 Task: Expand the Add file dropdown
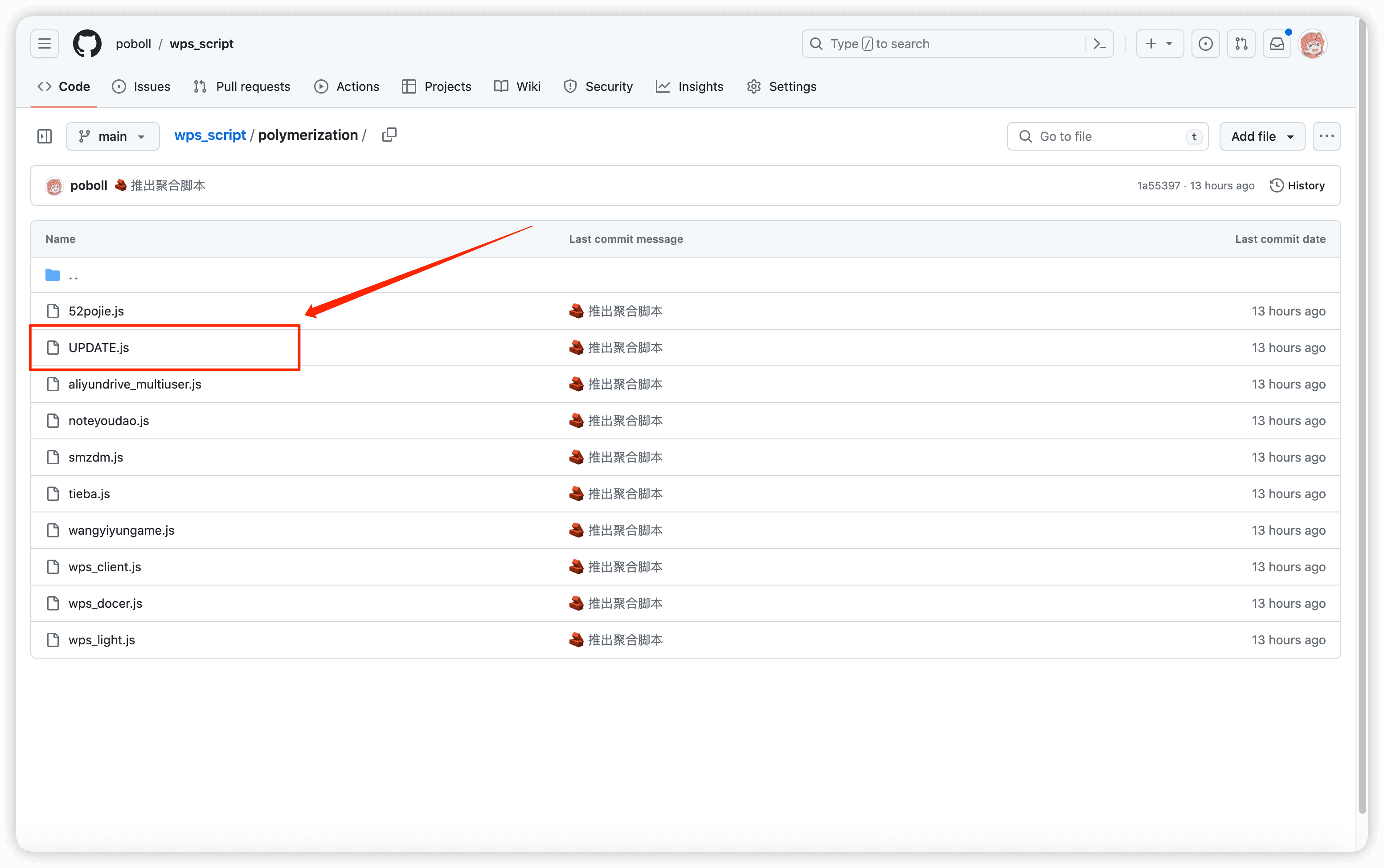coord(1262,136)
